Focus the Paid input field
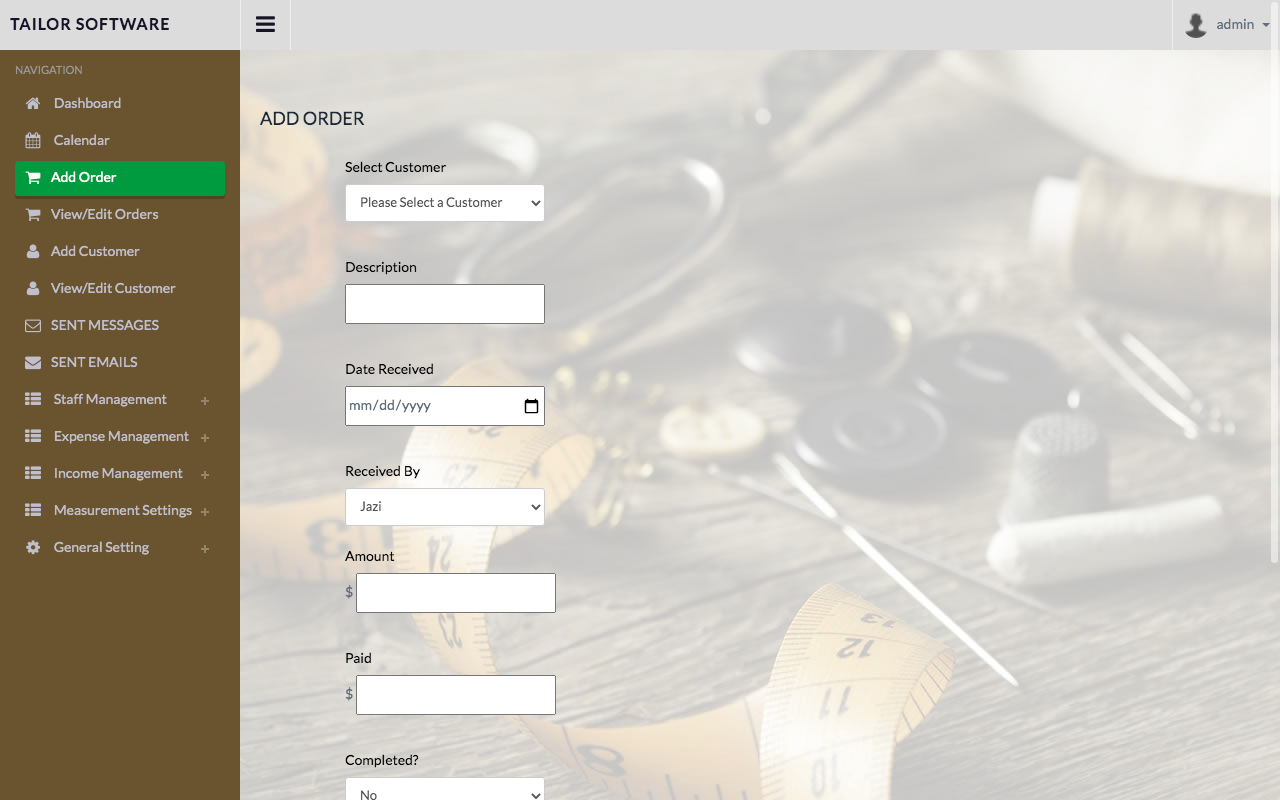This screenshot has height=800, width=1280. click(456, 695)
